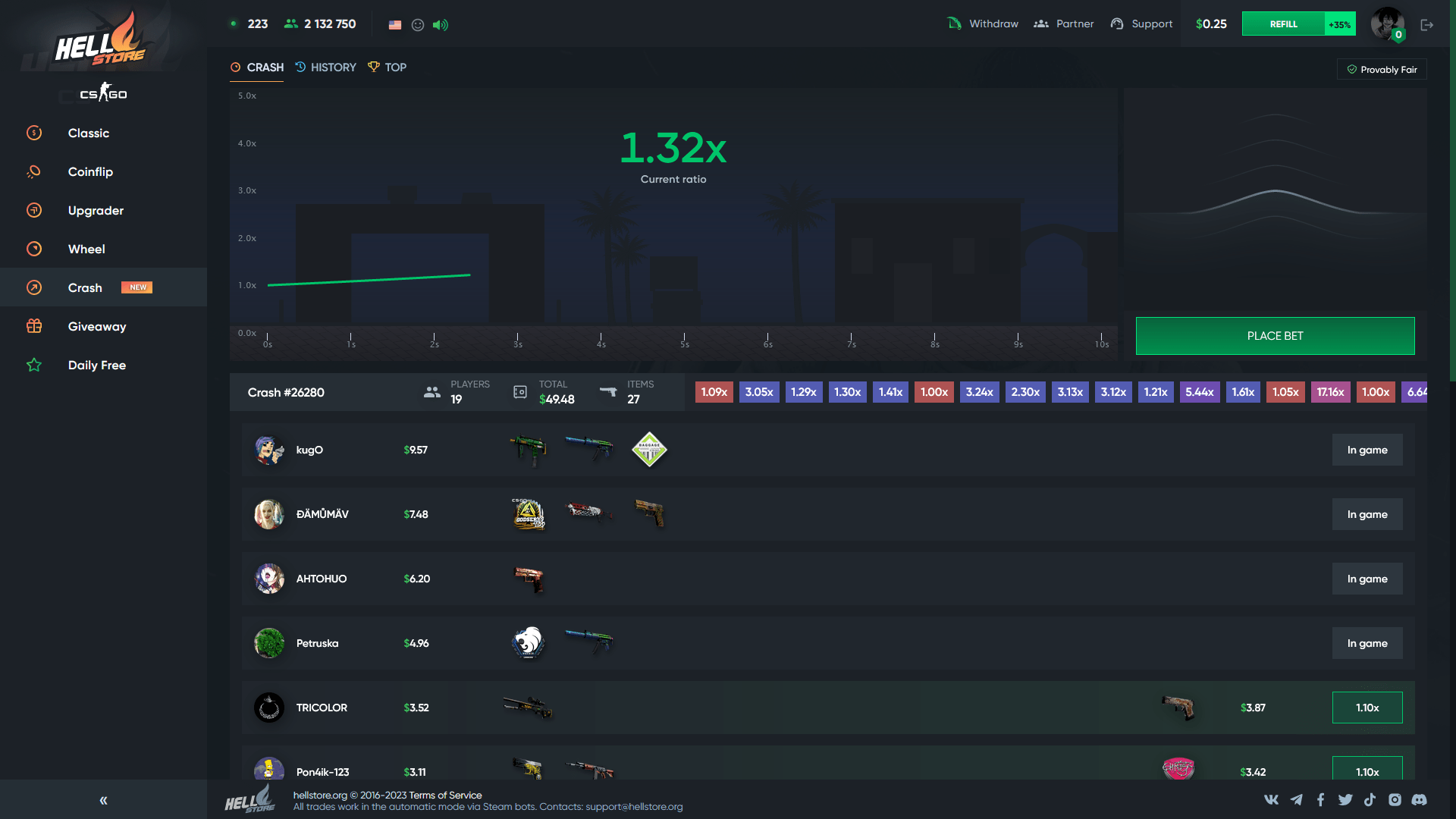Click the Giveaway icon in sidebar
The image size is (1456, 819).
35,326
